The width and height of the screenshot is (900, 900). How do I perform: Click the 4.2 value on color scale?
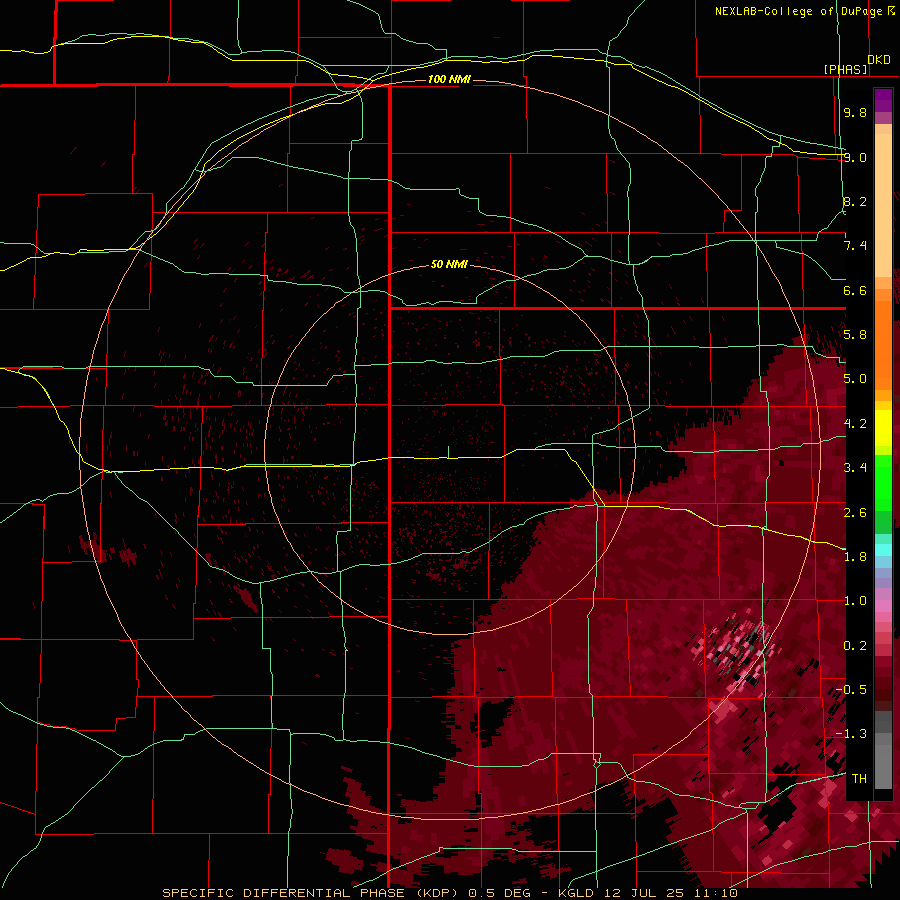coord(855,424)
